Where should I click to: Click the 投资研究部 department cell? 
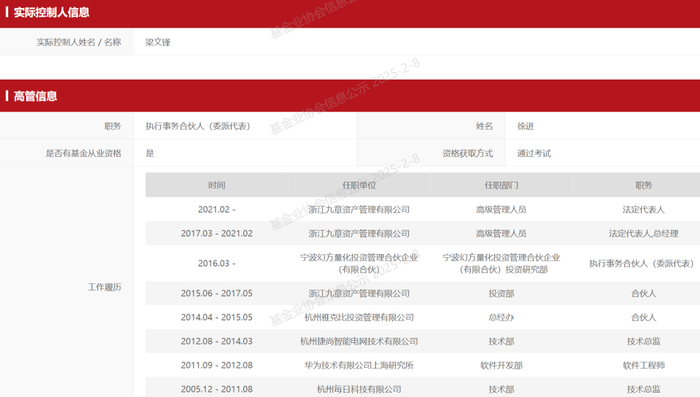501,263
